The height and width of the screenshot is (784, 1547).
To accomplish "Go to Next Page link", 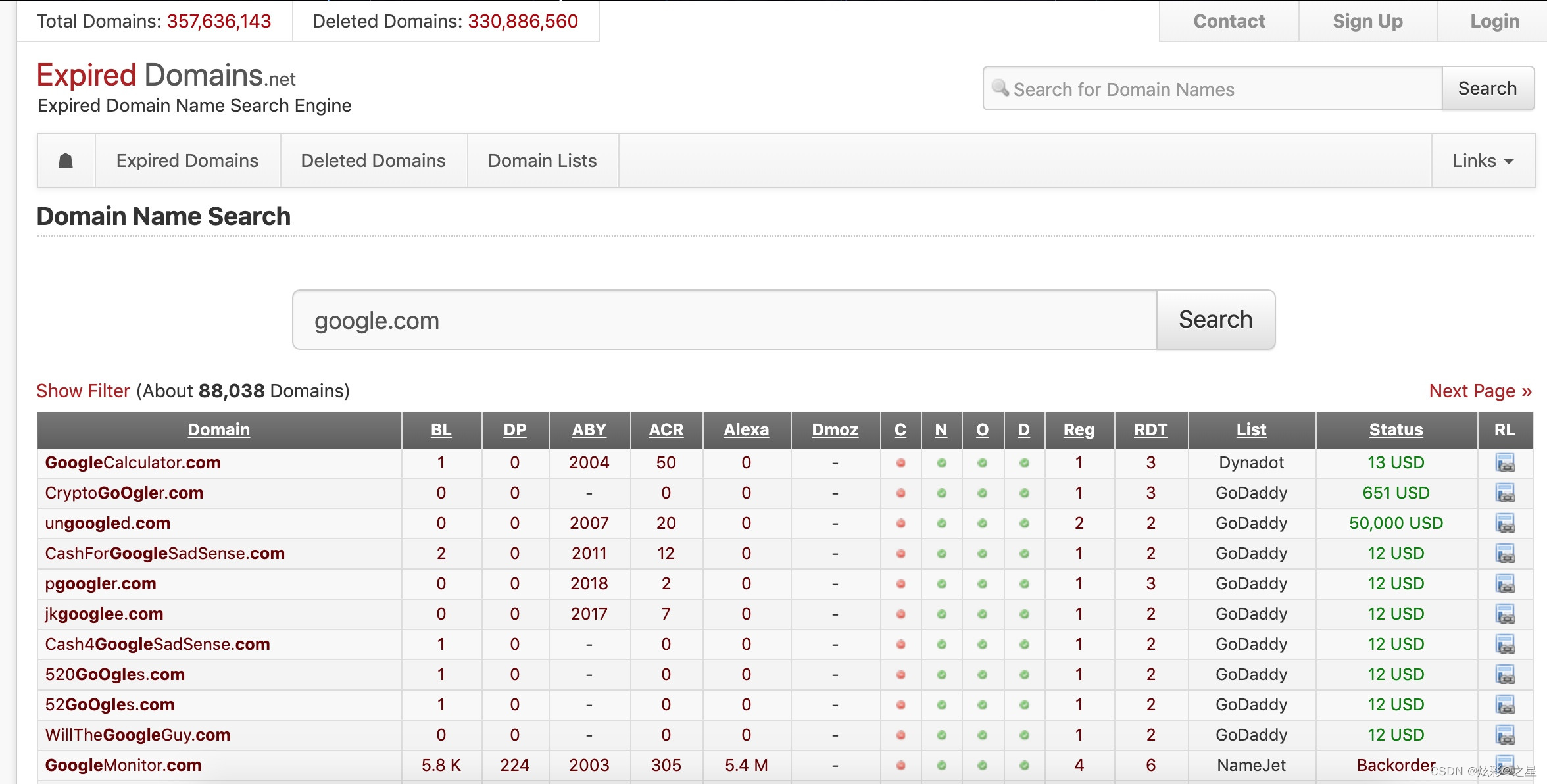I will click(1480, 391).
